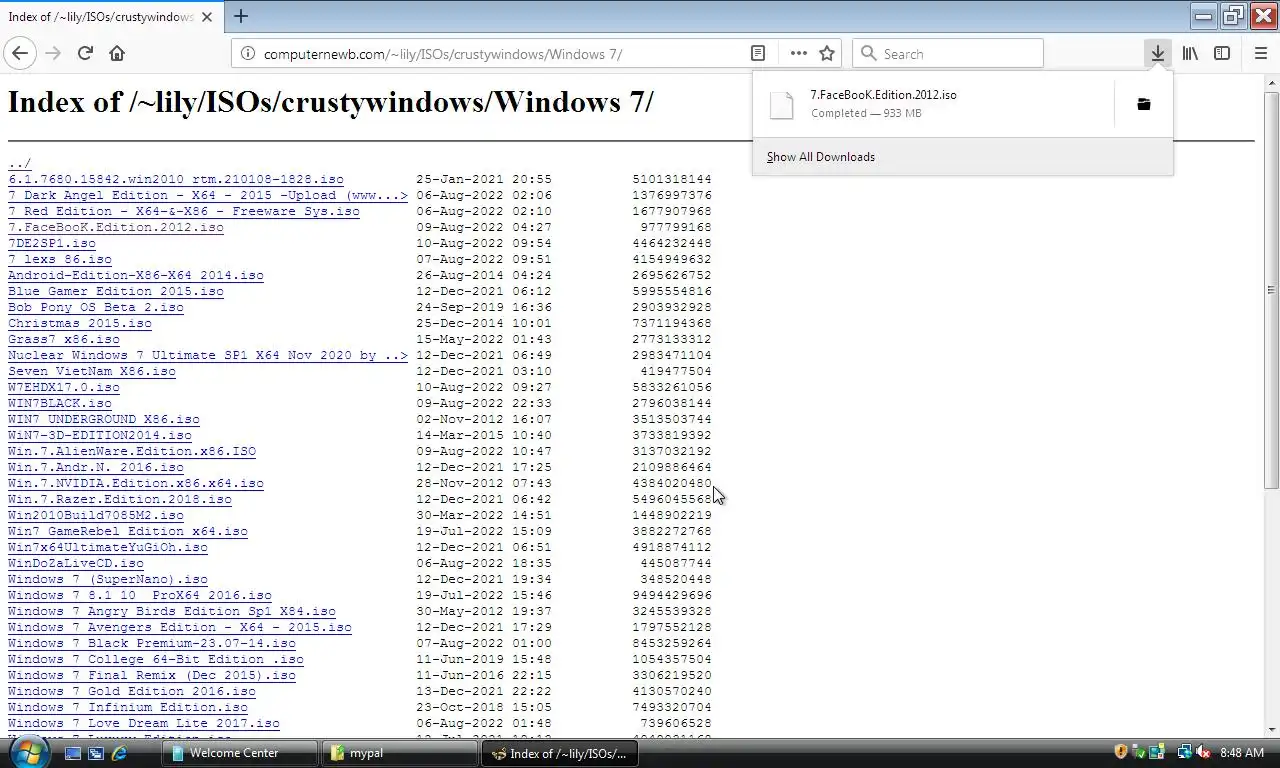Go to the browser home page
The height and width of the screenshot is (768, 1280).
[117, 53]
